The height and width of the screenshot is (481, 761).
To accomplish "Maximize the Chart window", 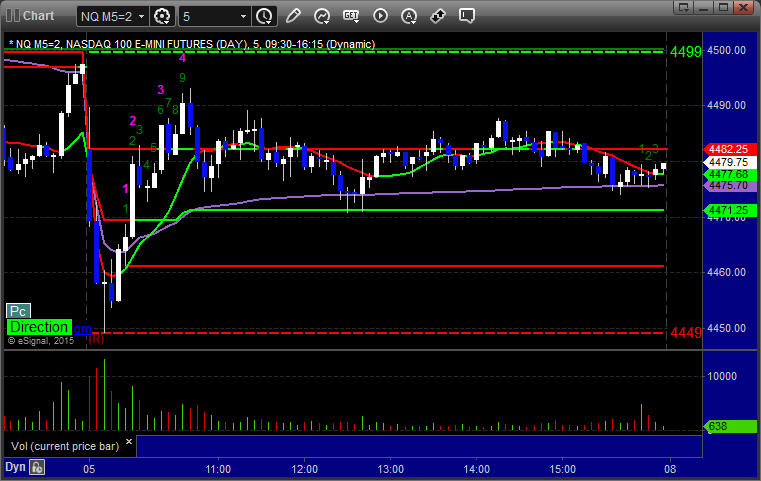I will pyautogui.click(x=723, y=7).
